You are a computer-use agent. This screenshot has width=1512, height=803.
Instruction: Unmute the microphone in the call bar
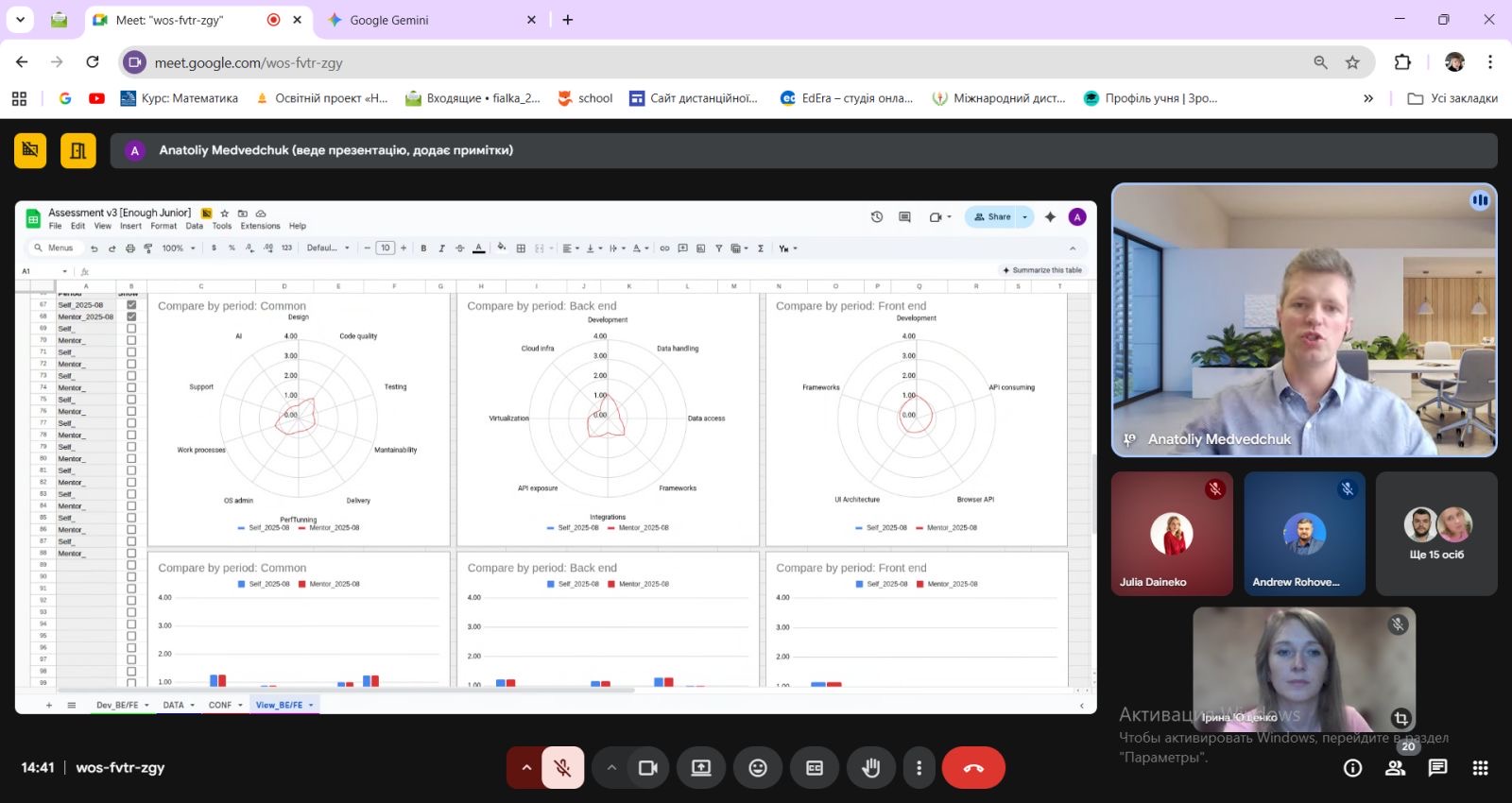coord(562,768)
